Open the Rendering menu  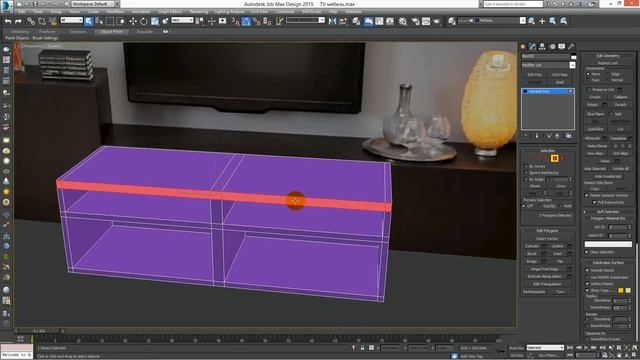pos(198,12)
